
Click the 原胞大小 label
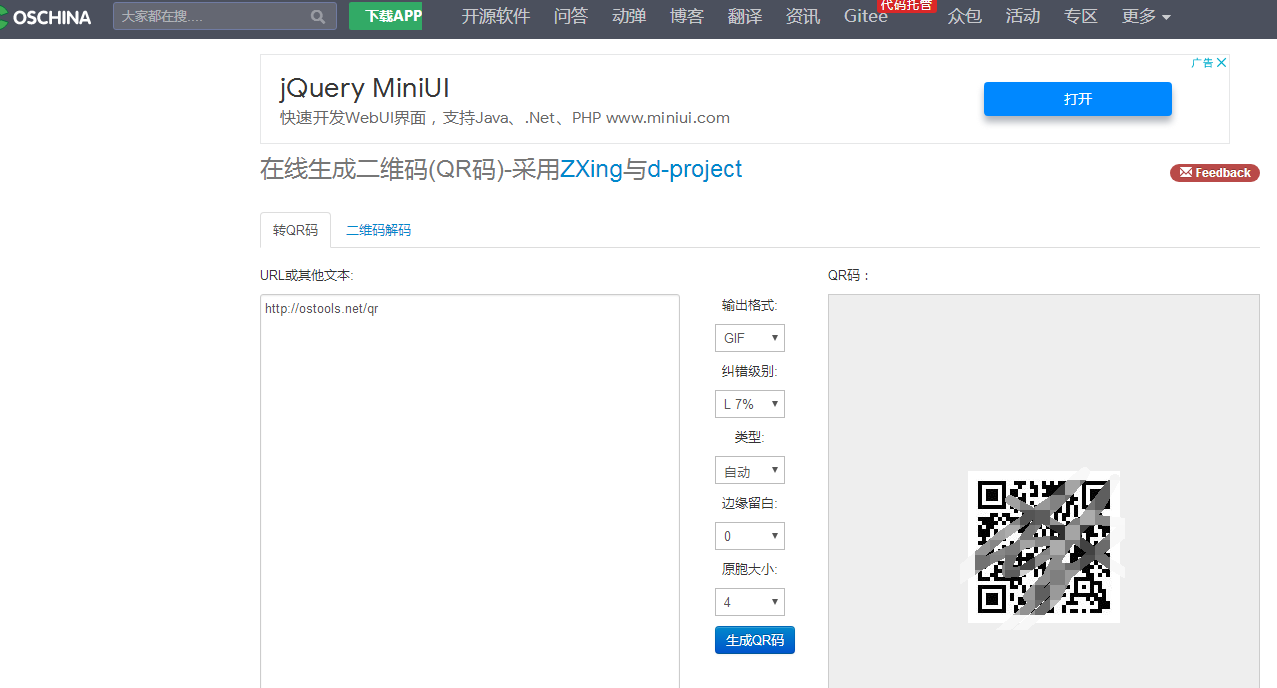pyautogui.click(x=749, y=569)
